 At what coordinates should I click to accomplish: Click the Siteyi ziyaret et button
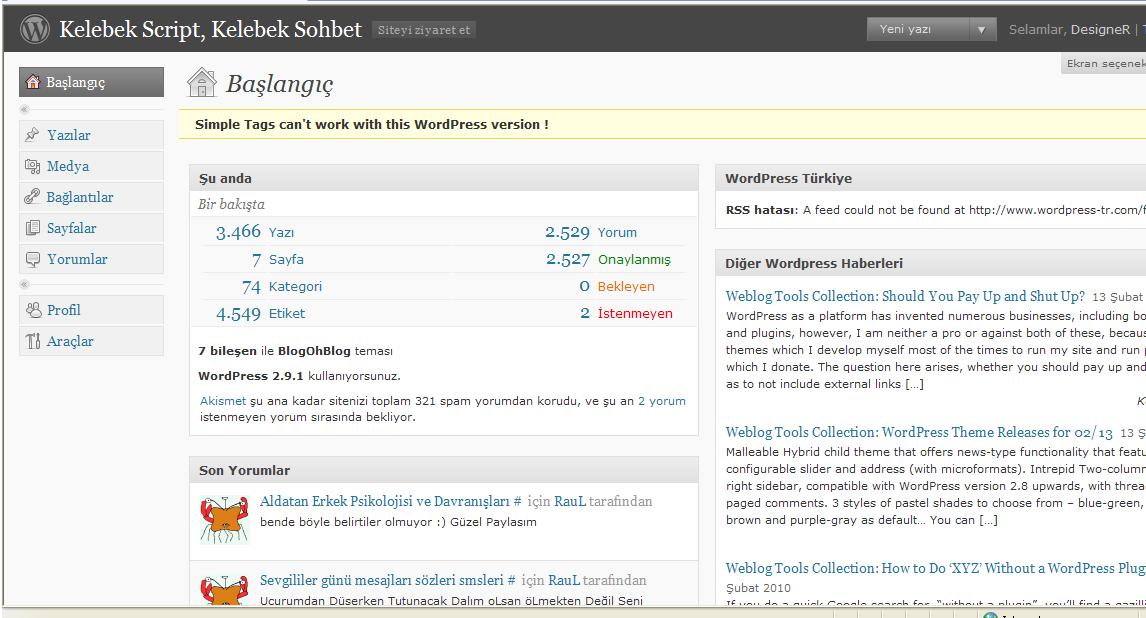(424, 30)
